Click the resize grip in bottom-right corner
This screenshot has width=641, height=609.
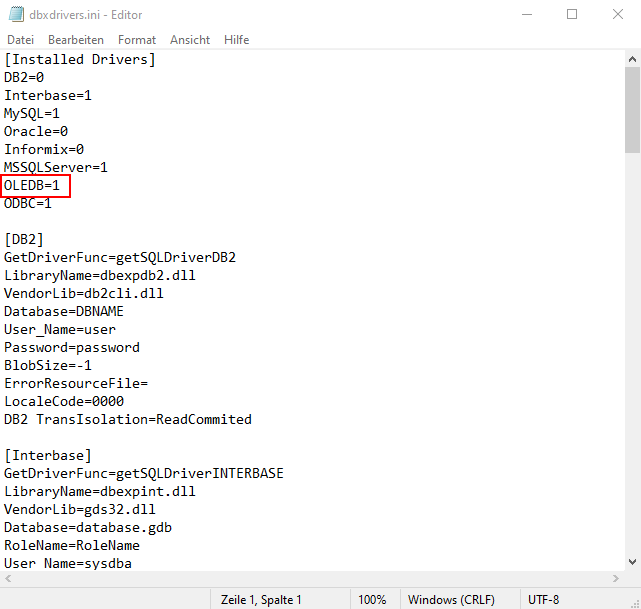(632, 600)
